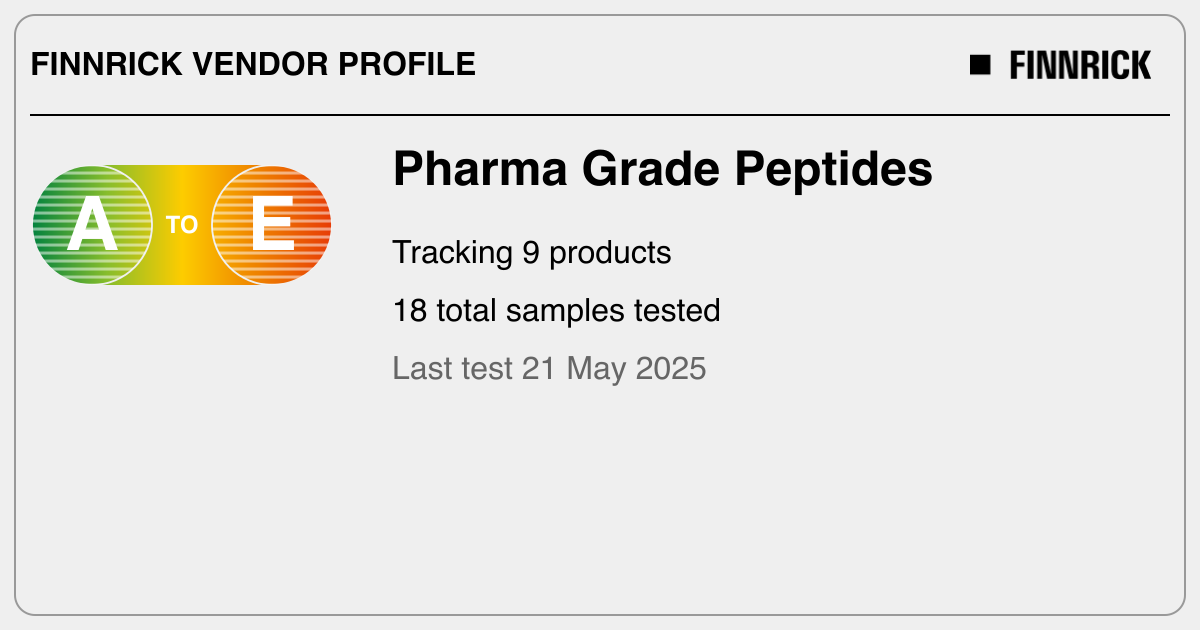Click the 18 total samples tested line
The height and width of the screenshot is (630, 1200).
(x=556, y=311)
